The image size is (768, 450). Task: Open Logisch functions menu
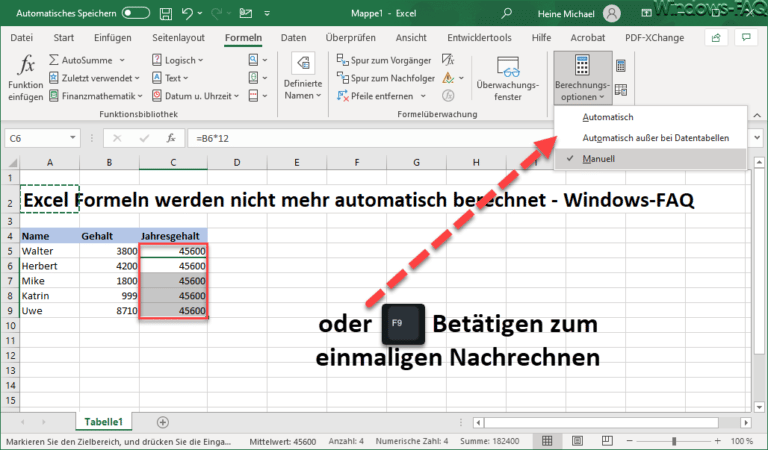click(x=177, y=60)
